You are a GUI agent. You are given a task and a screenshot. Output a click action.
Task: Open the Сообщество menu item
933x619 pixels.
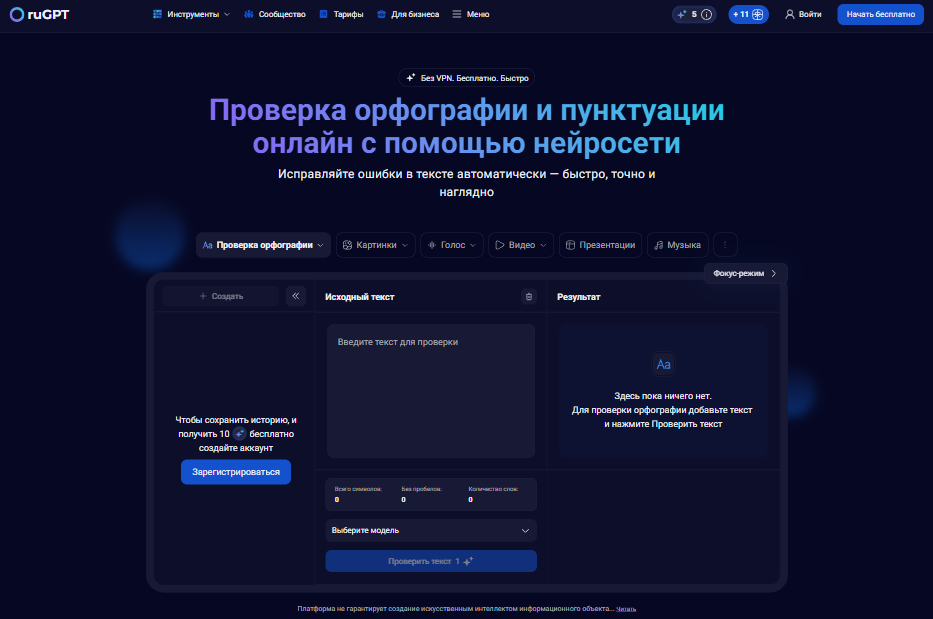pos(274,14)
